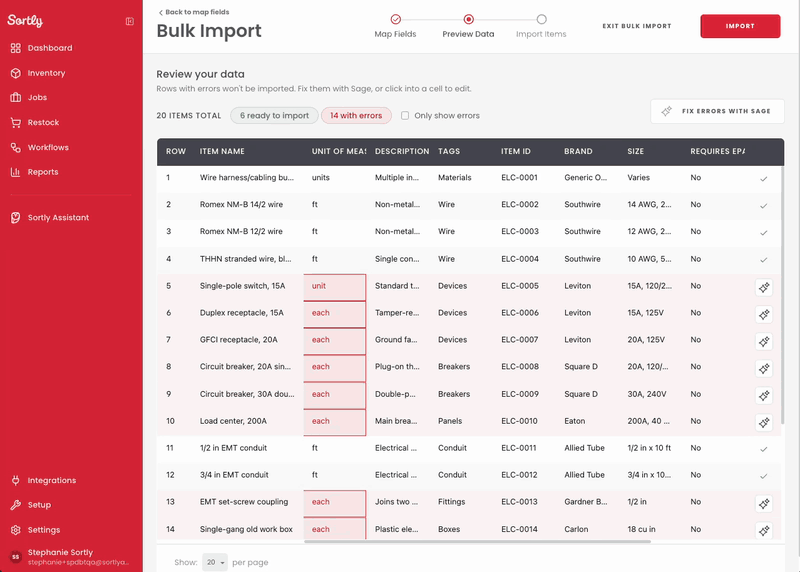
Task: Click 'Romex NM-B 14/2 wire' cell
Action: click(x=241, y=205)
